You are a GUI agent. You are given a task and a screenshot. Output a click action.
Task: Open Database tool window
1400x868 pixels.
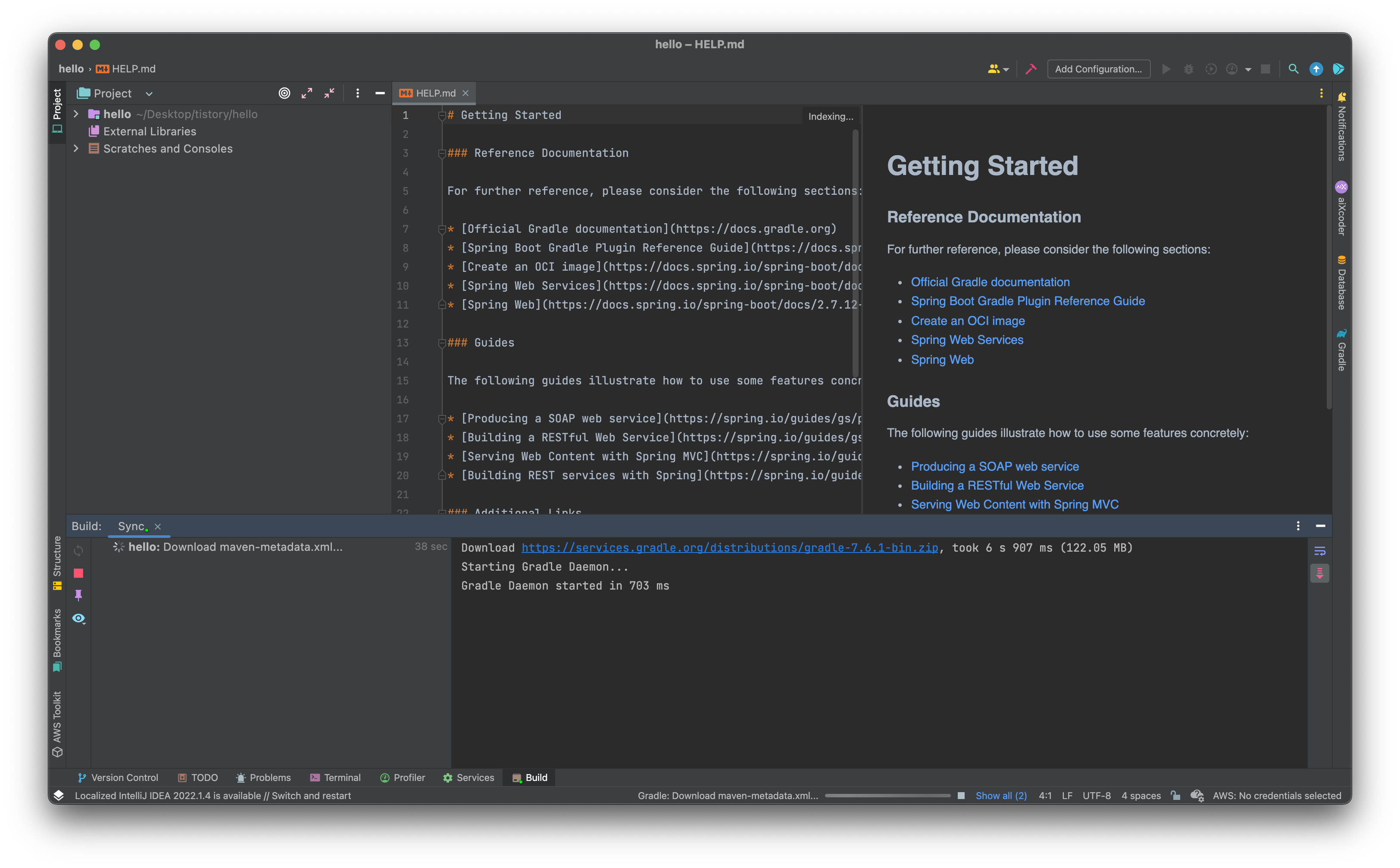pyautogui.click(x=1341, y=282)
